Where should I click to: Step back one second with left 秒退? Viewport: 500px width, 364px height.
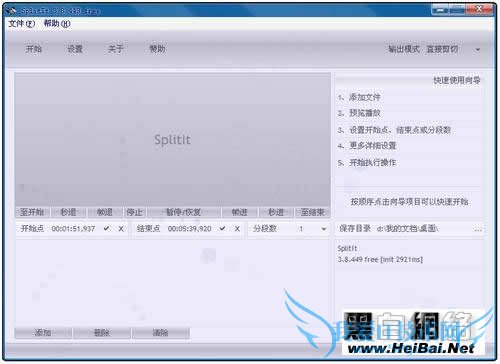[69, 212]
